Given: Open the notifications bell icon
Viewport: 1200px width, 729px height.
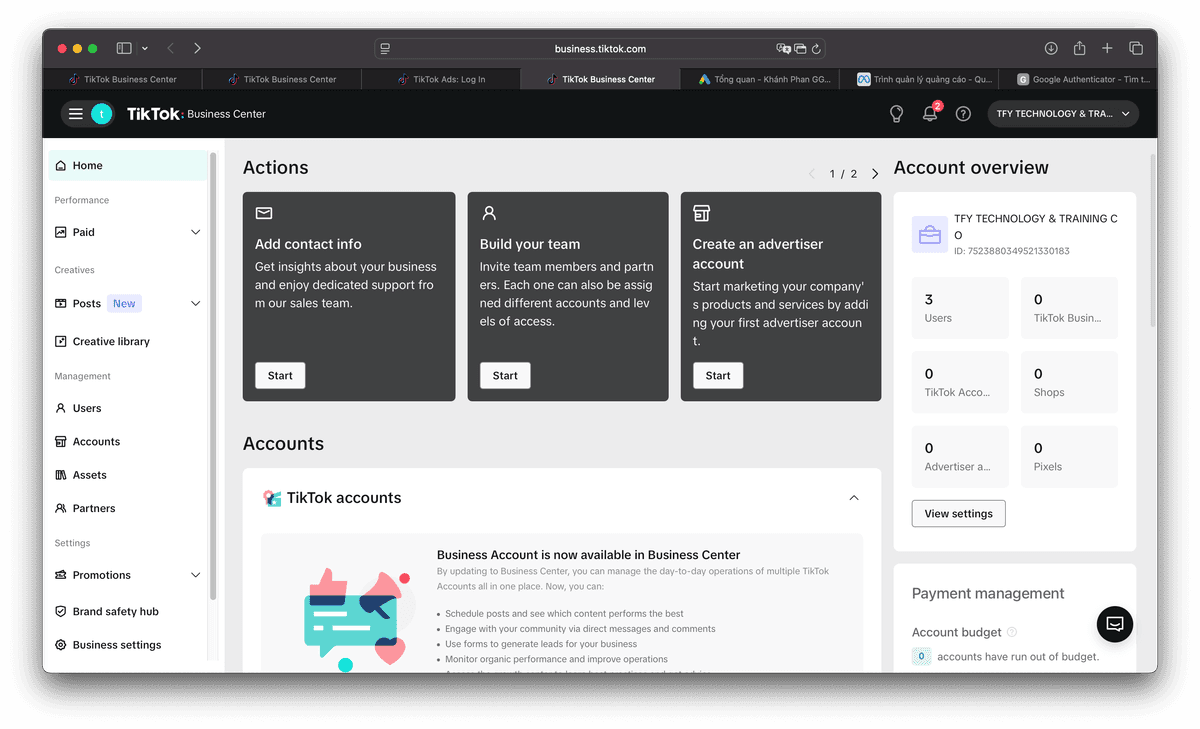Looking at the screenshot, I should pos(930,114).
